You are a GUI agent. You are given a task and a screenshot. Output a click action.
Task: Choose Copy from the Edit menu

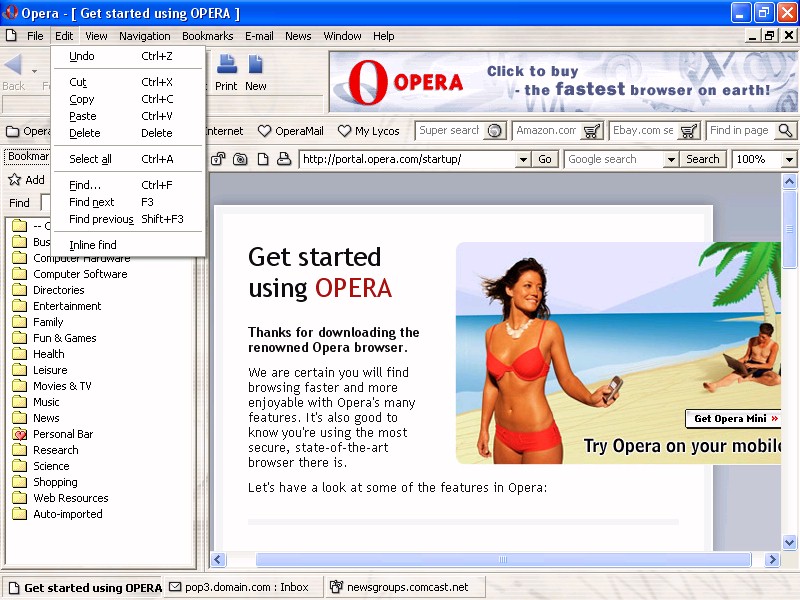click(128, 99)
